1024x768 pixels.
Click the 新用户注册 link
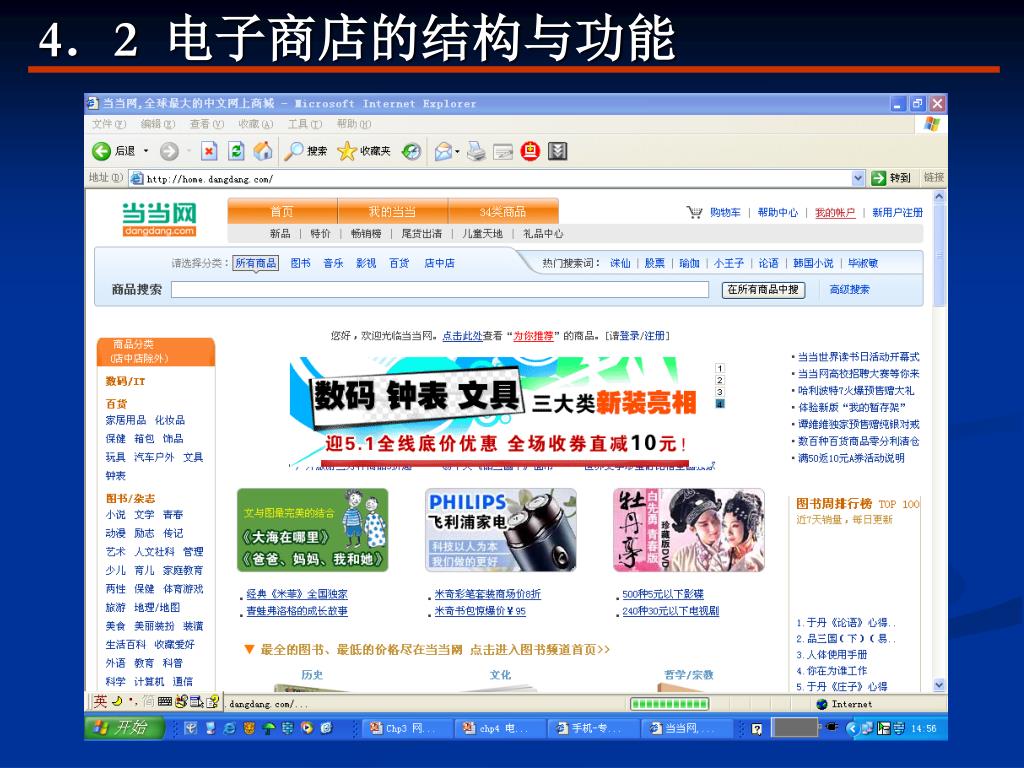(897, 212)
